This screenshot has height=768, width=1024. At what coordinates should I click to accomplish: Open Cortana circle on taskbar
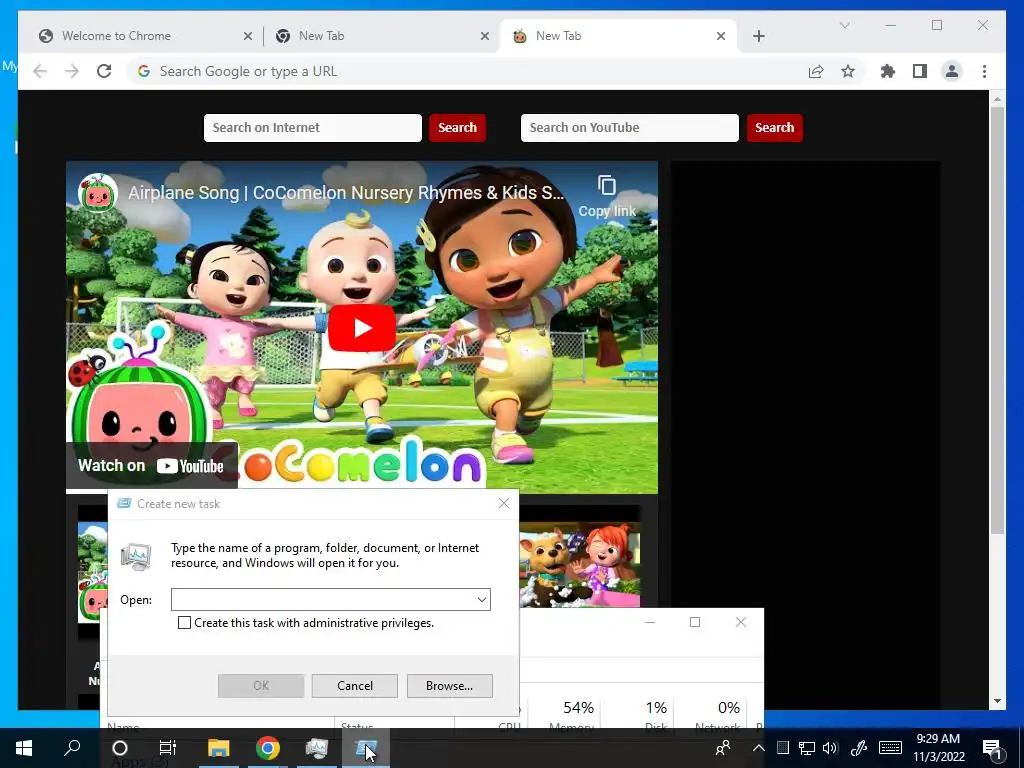[120, 748]
